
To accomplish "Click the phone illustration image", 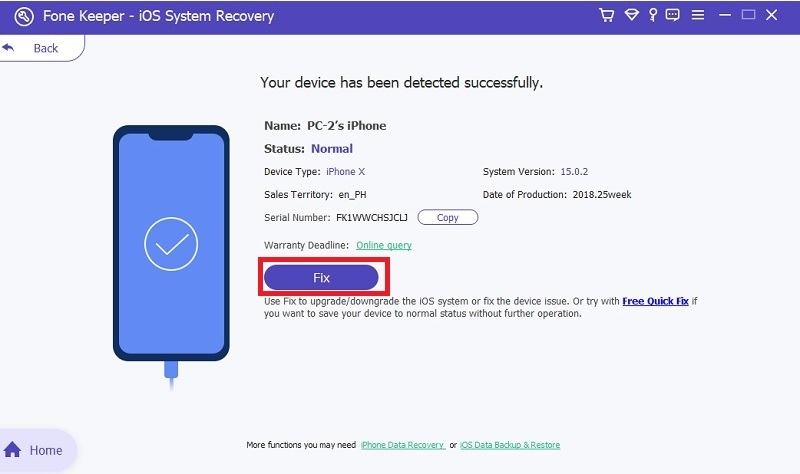I will (171, 258).
